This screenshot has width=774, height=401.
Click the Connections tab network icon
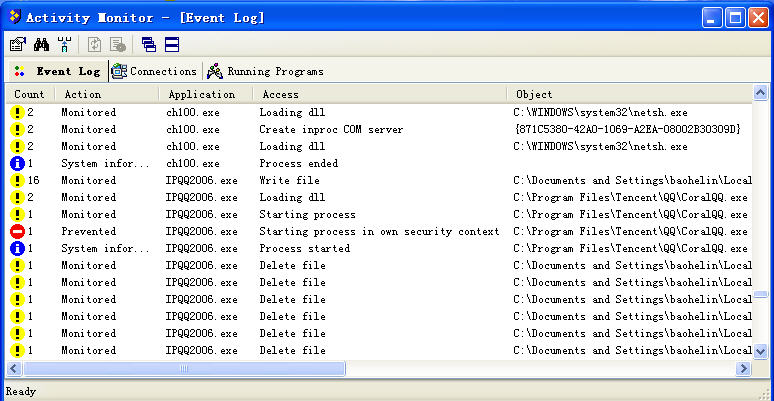(119, 72)
